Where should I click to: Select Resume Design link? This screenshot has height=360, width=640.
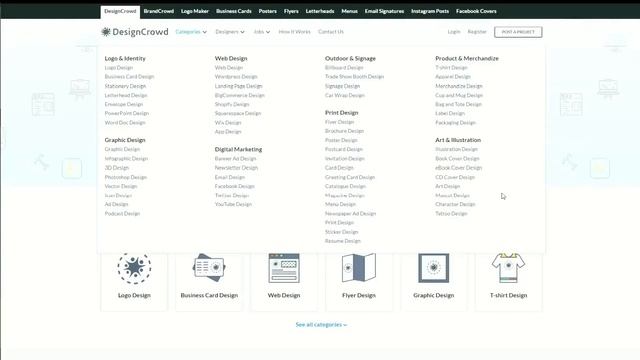click(343, 241)
